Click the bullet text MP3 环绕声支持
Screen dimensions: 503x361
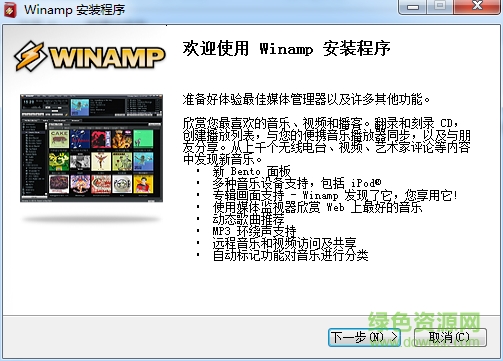(x=254, y=231)
